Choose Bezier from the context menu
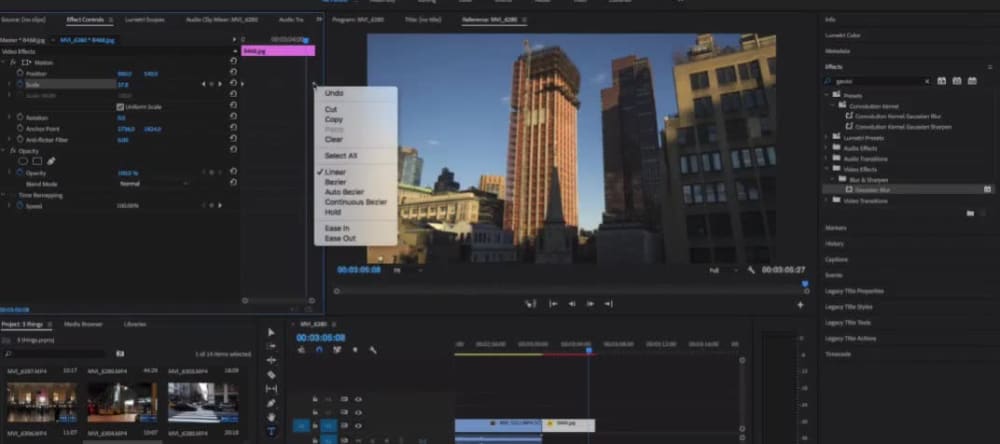The width and height of the screenshot is (1000, 444). coord(335,182)
